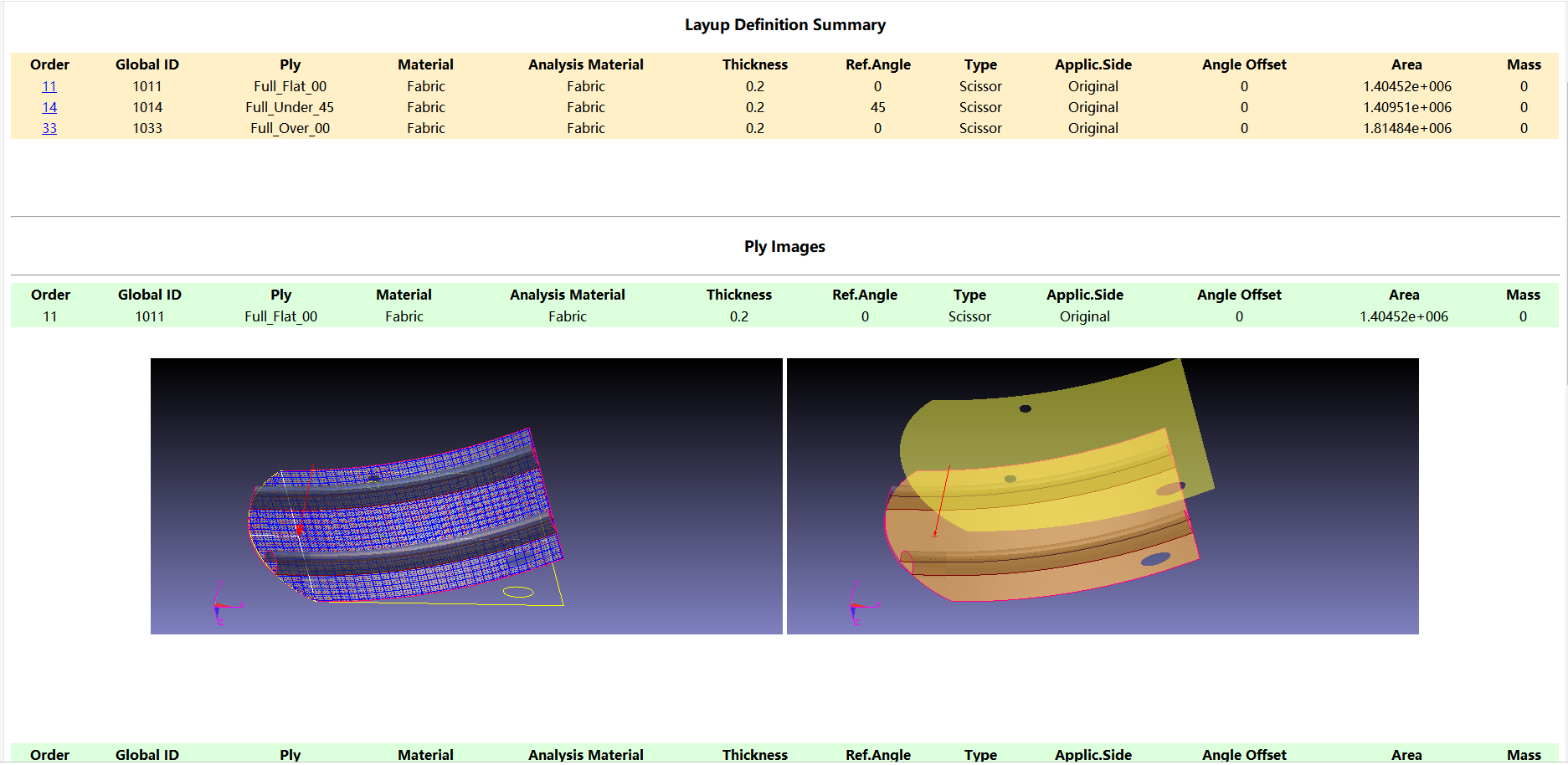This screenshot has width=1568, height=765.
Task: Click Full_Flat_00 in the Ply Images table
Action: click(x=281, y=316)
